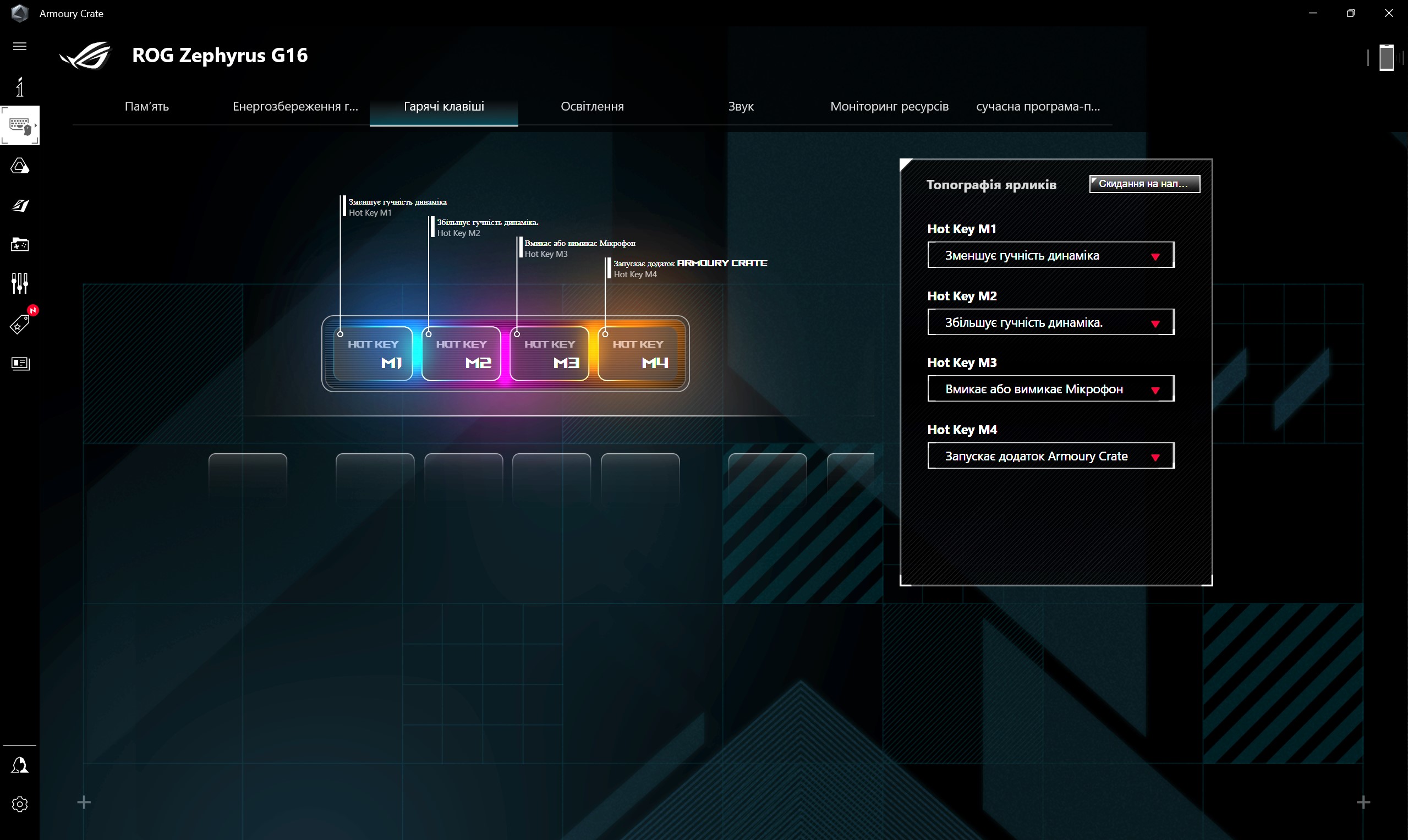Open Featured deals tag icon
1408x840 pixels.
click(20, 325)
